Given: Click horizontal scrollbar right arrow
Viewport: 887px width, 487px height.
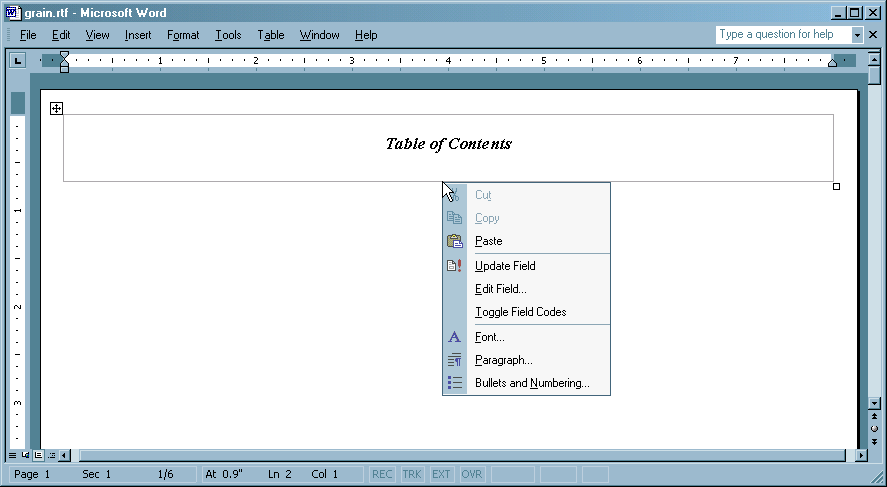Looking at the screenshot, I should 862,455.
